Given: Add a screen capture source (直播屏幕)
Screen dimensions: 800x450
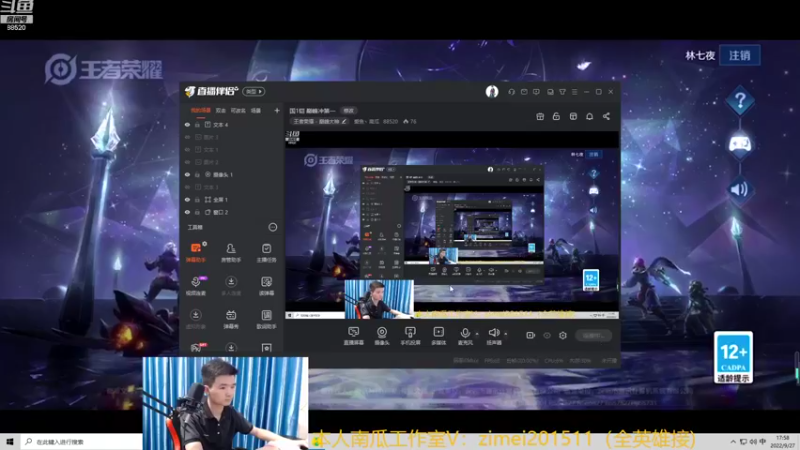Looking at the screenshot, I should coord(353,336).
